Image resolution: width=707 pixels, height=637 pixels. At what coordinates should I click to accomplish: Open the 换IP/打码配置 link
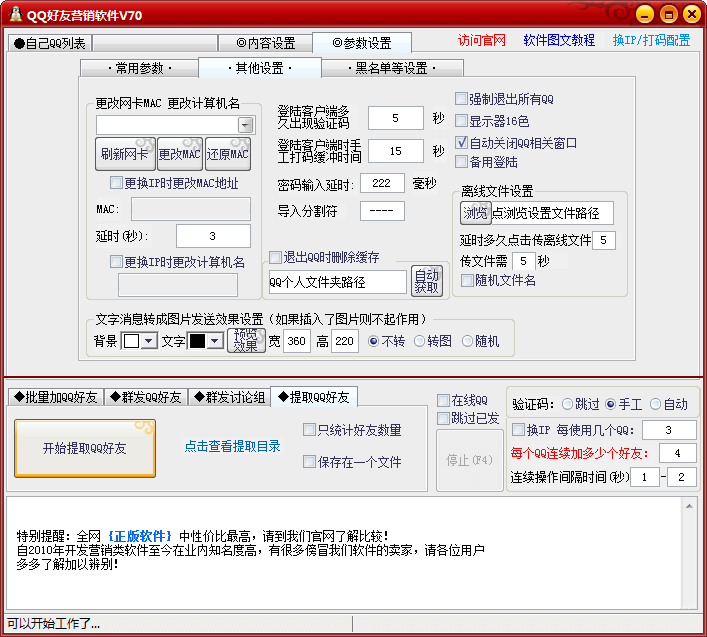(x=651, y=40)
